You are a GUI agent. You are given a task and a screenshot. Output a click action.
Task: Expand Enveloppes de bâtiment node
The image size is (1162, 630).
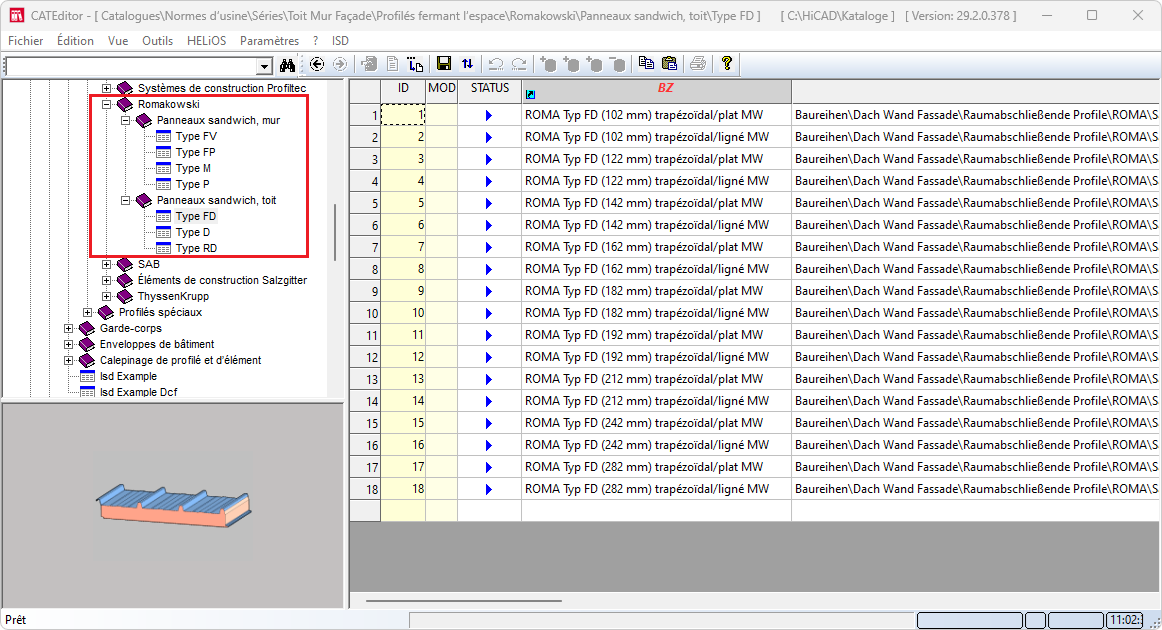(68, 344)
